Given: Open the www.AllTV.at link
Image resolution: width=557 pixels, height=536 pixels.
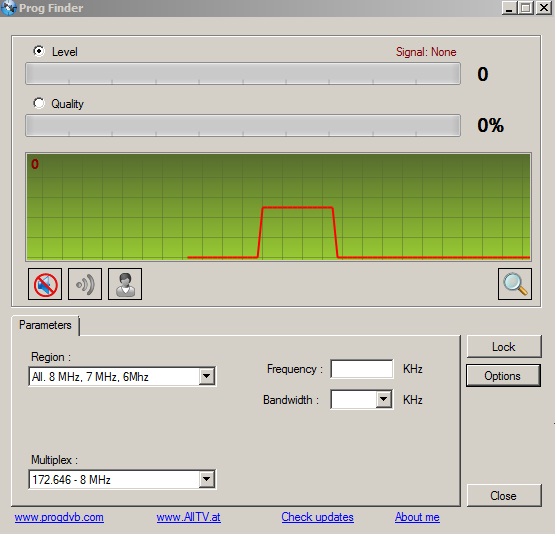Looking at the screenshot, I should coord(189,518).
